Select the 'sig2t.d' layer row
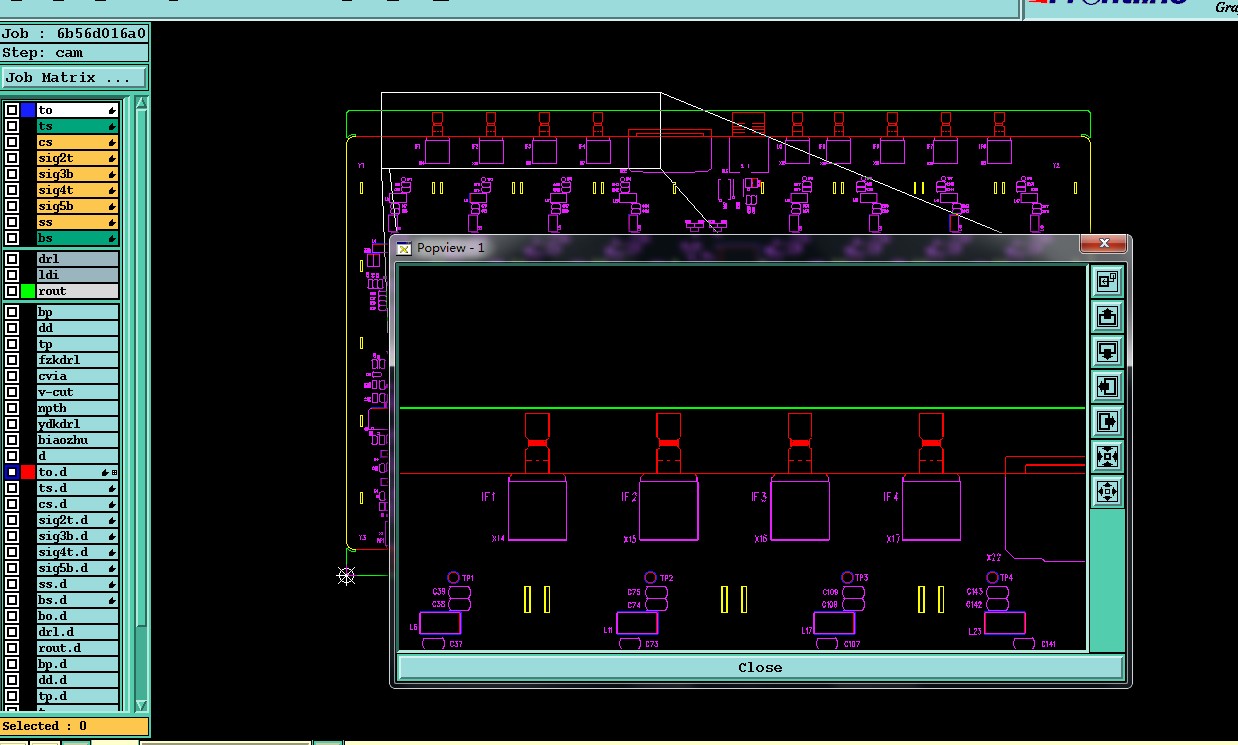This screenshot has width=1238, height=745. 78,520
